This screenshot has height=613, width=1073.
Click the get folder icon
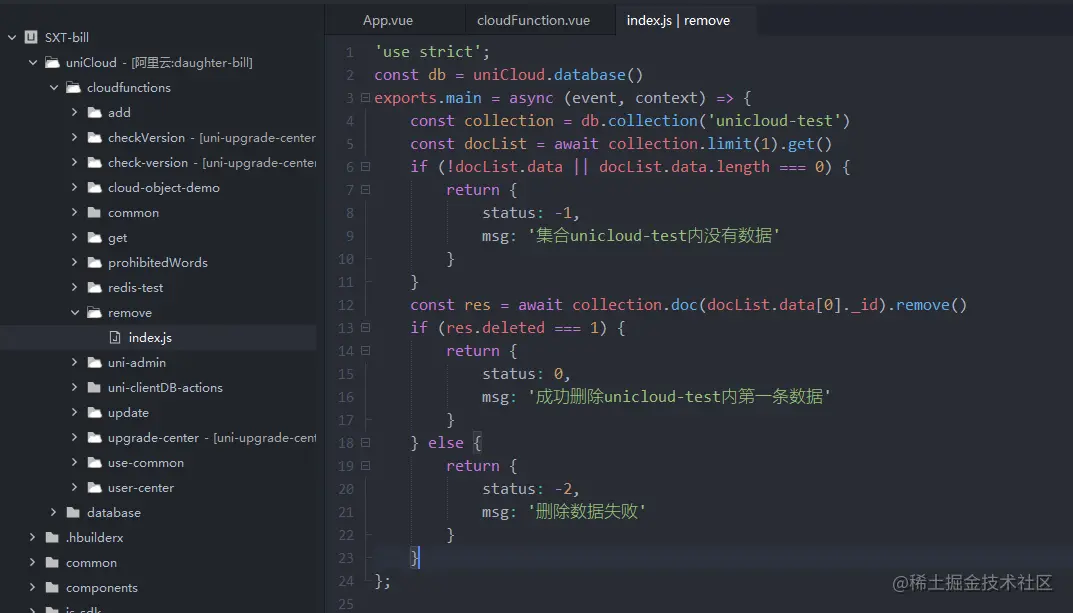pos(94,237)
